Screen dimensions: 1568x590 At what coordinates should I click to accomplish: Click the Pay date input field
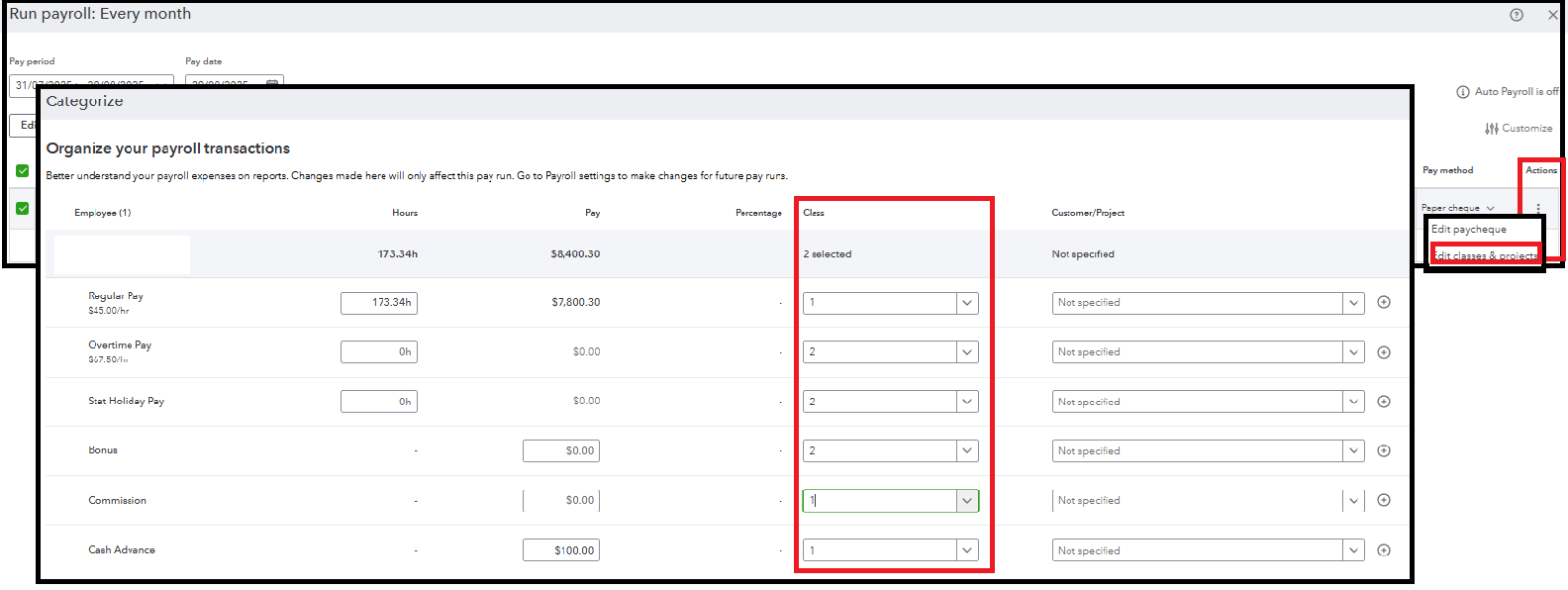click(x=235, y=83)
